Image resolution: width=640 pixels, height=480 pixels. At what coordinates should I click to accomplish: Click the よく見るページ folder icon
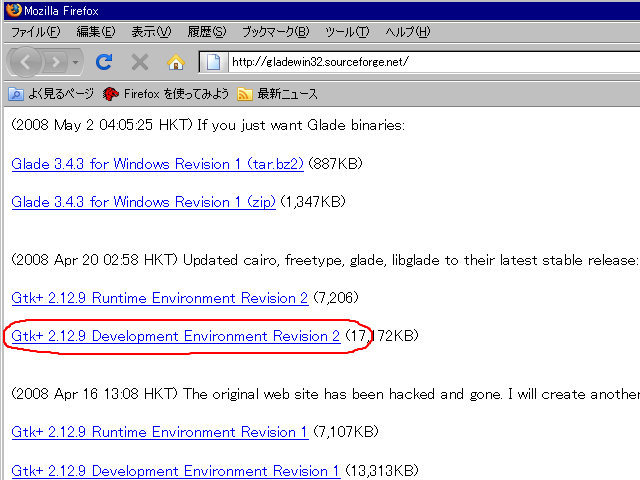tap(16, 94)
